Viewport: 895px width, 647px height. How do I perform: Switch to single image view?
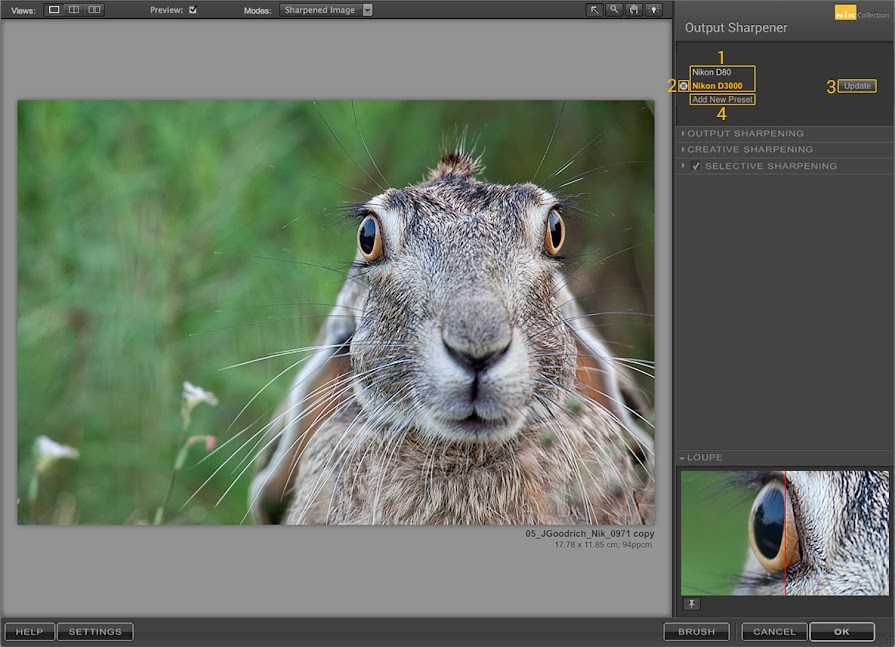[54, 9]
